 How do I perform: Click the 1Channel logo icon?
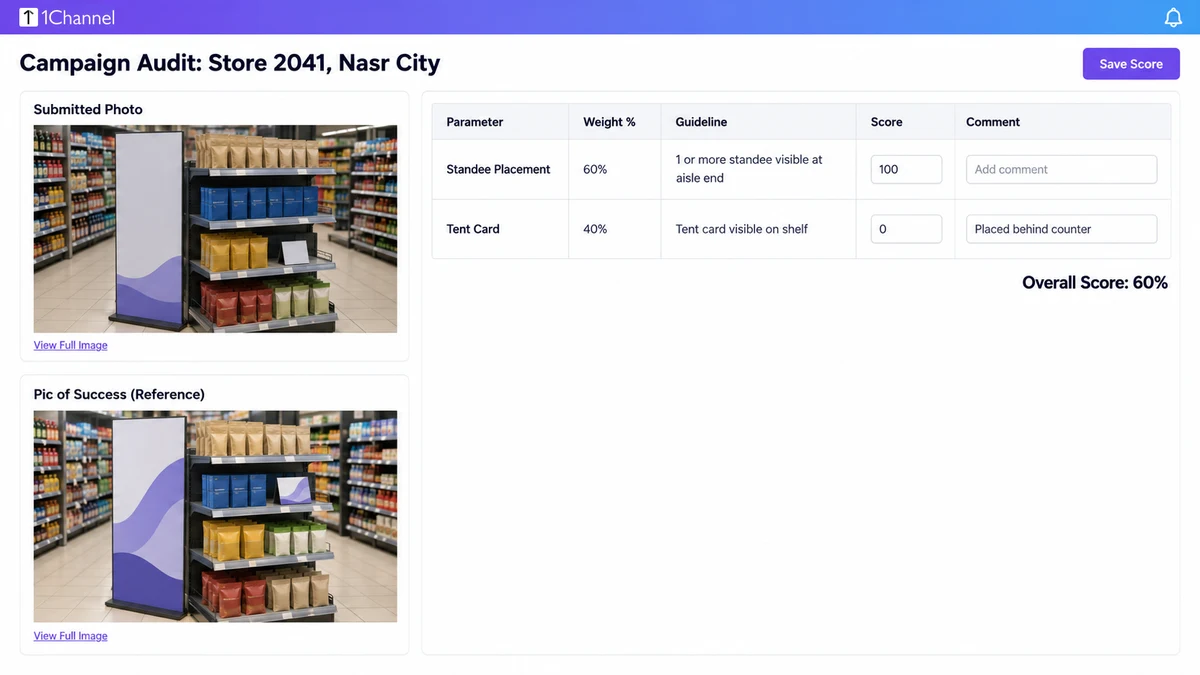pyautogui.click(x=28, y=17)
